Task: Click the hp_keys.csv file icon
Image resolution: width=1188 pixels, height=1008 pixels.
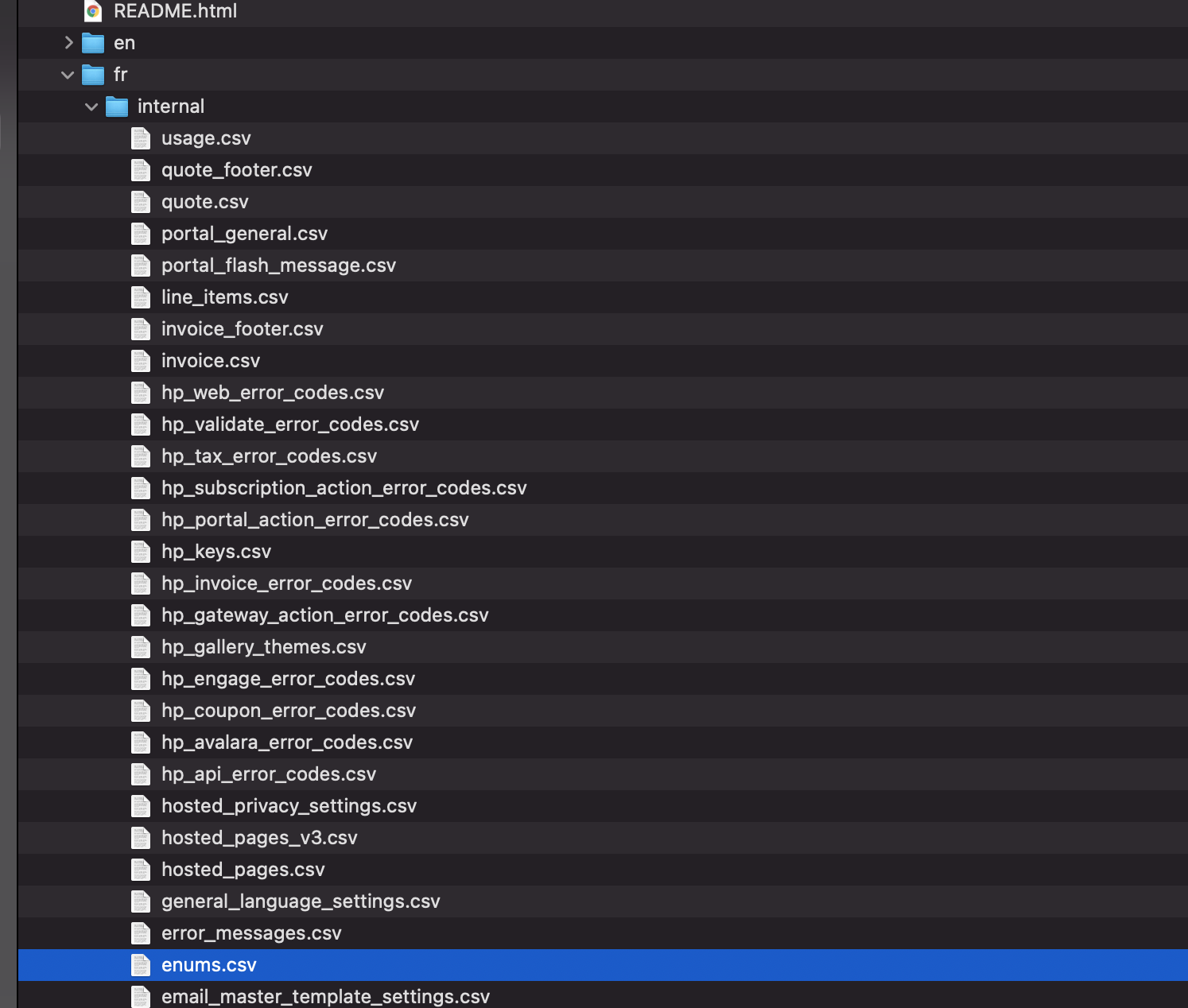Action: point(141,552)
